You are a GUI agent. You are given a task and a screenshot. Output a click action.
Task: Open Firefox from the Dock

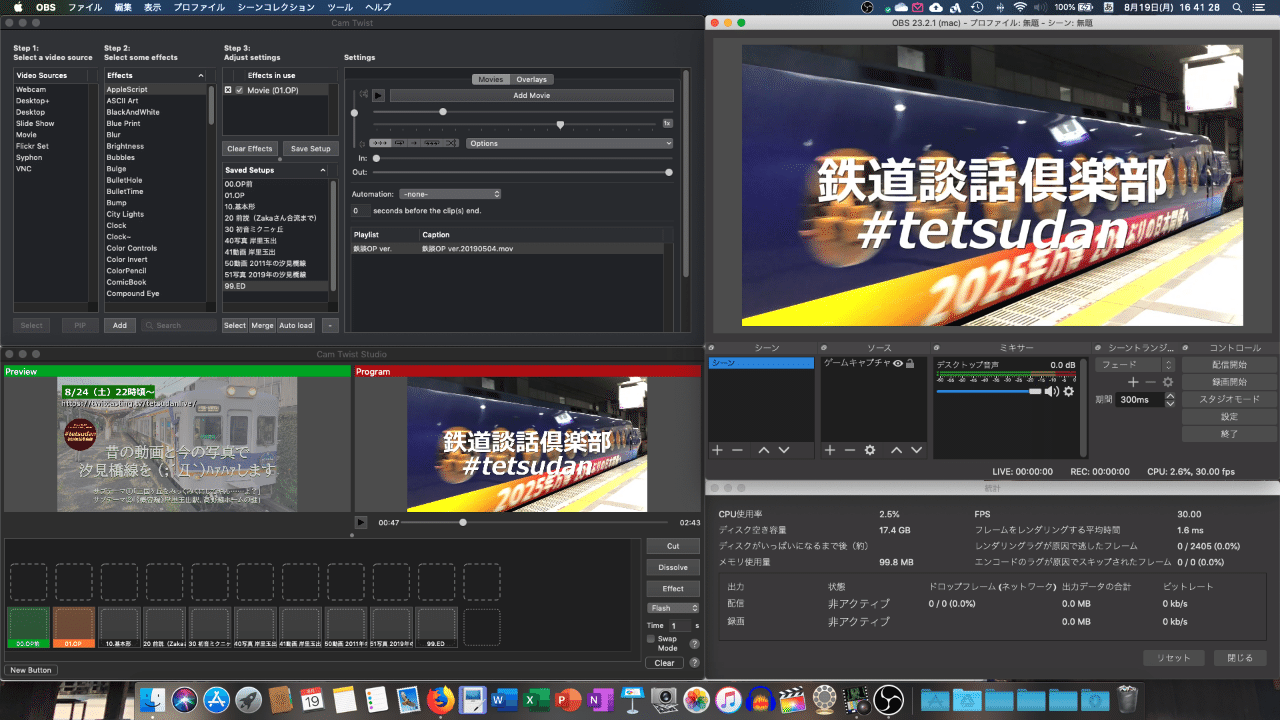pyautogui.click(x=440, y=699)
